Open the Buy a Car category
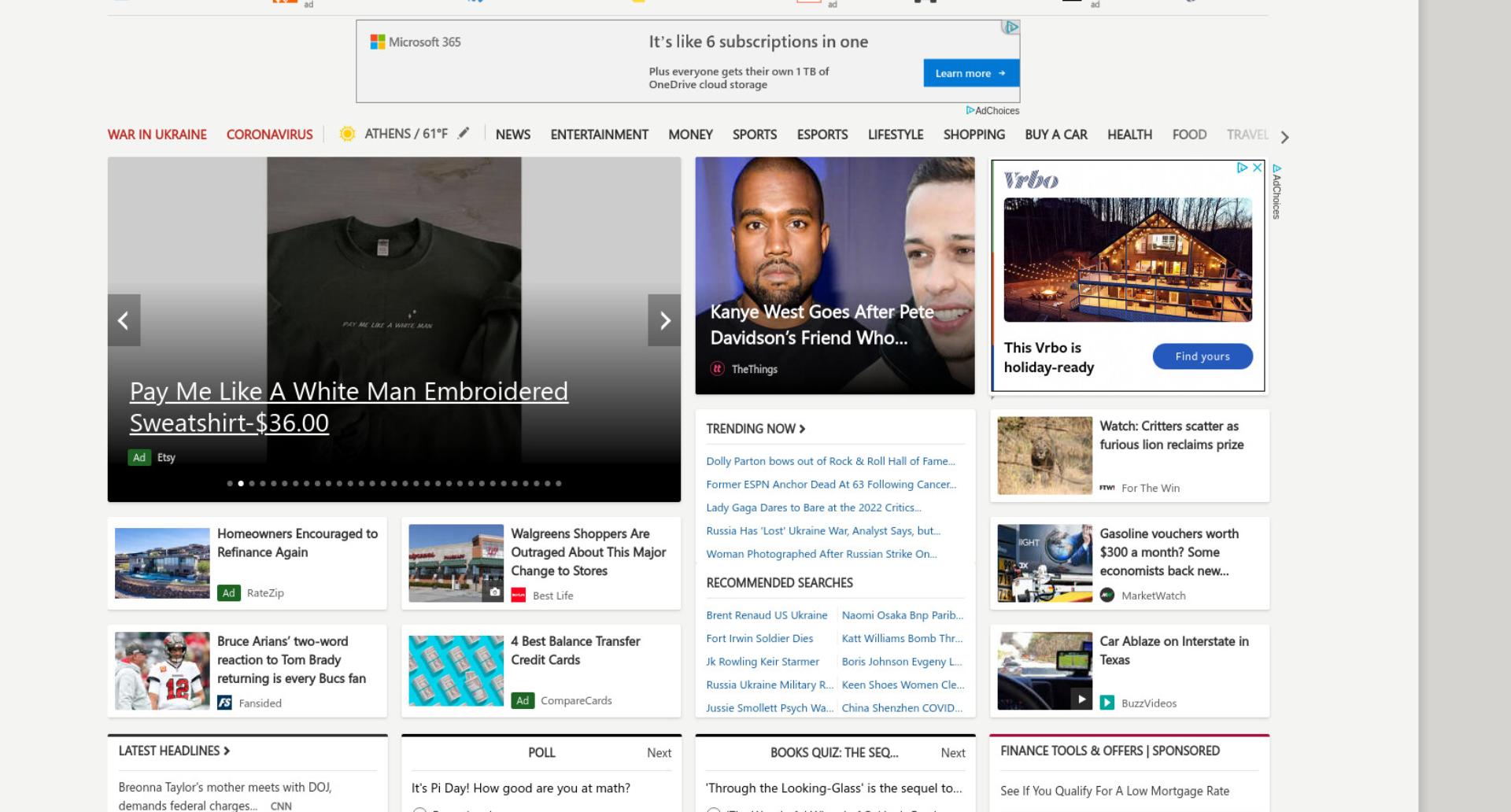 click(1056, 135)
